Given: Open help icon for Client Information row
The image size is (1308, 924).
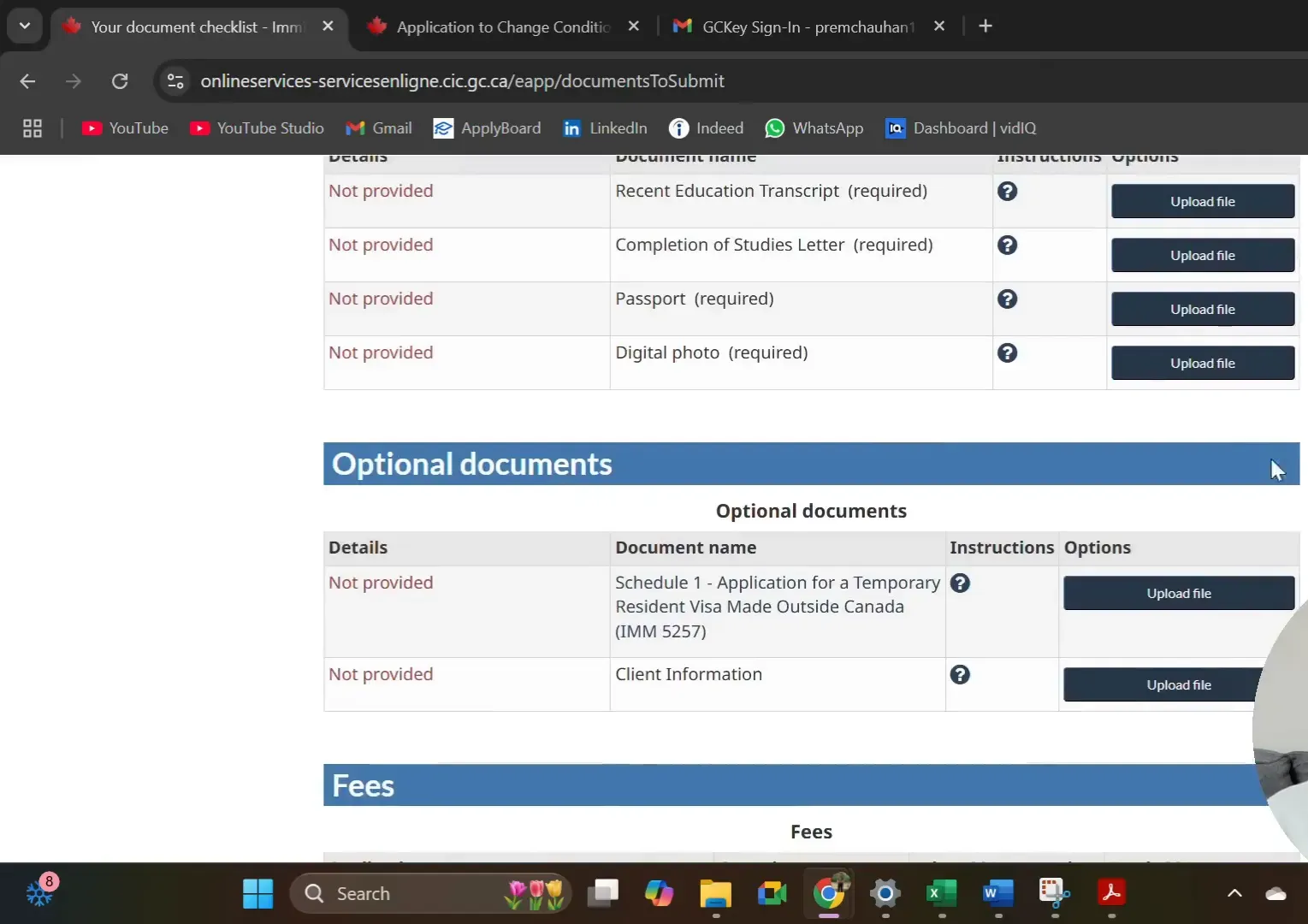Looking at the screenshot, I should point(960,674).
